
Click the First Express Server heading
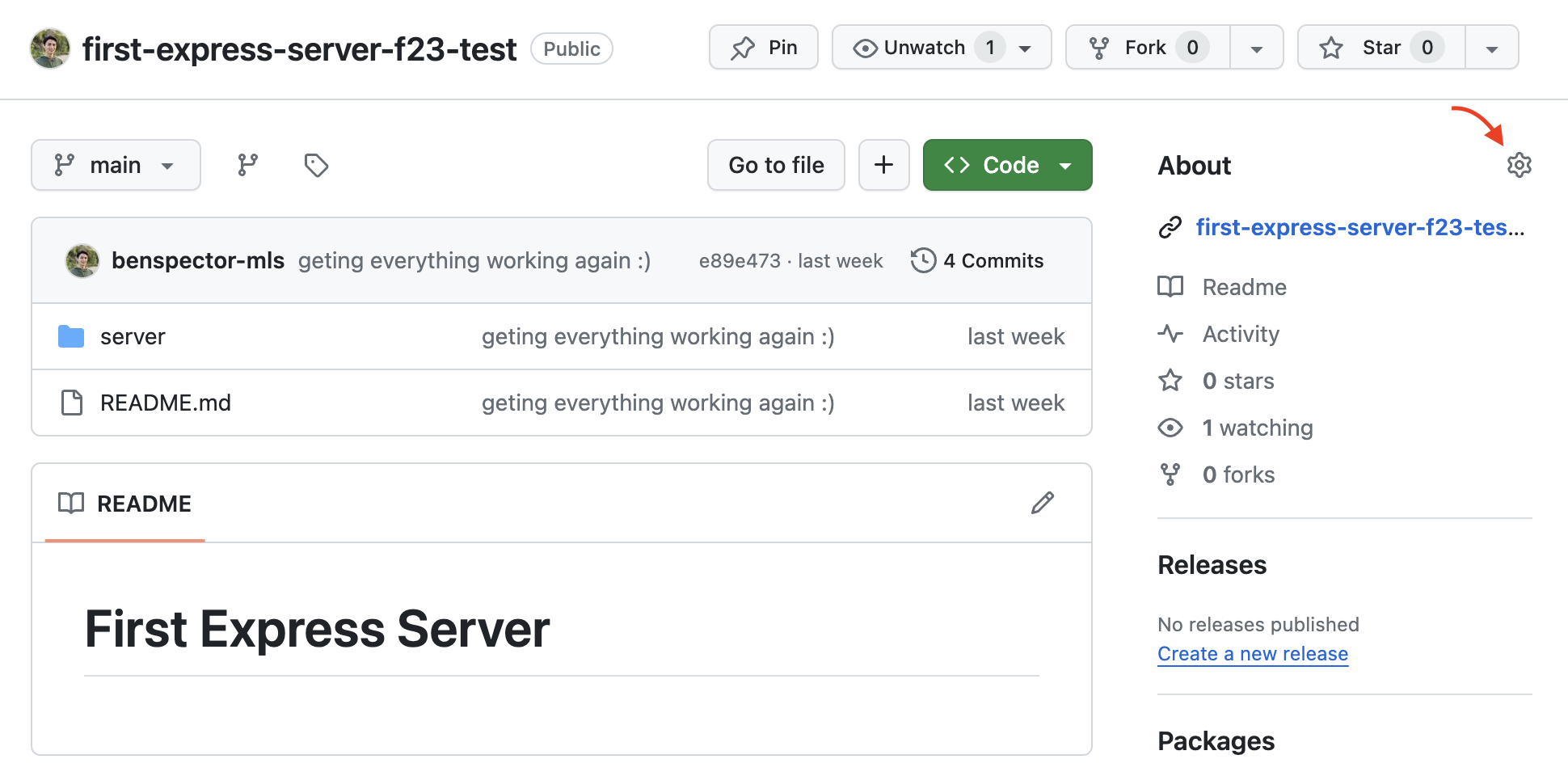click(317, 629)
